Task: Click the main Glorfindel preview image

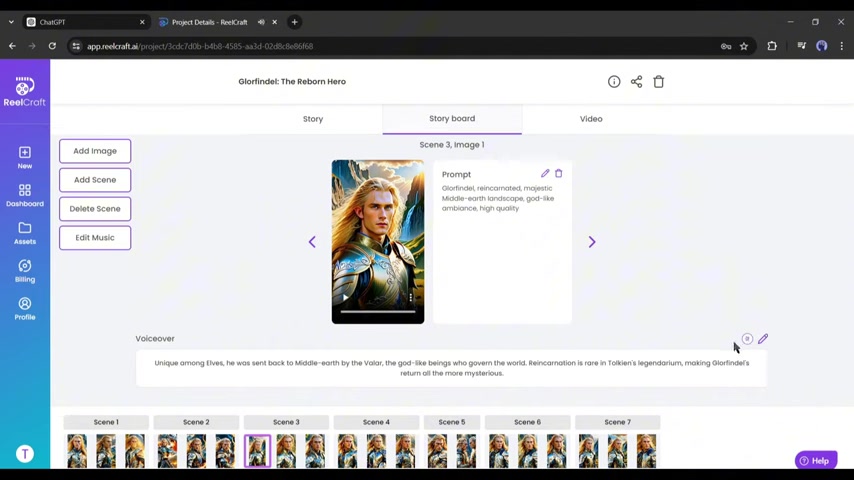Action: click(x=377, y=241)
